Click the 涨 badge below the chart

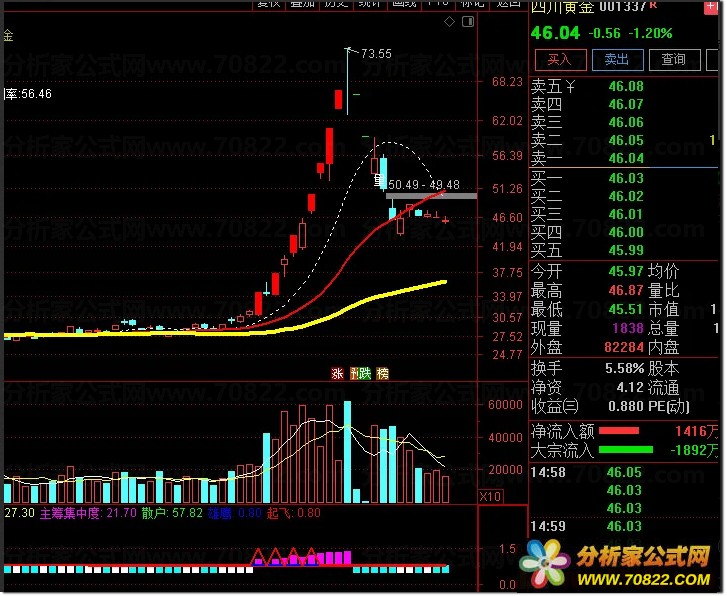[337, 373]
